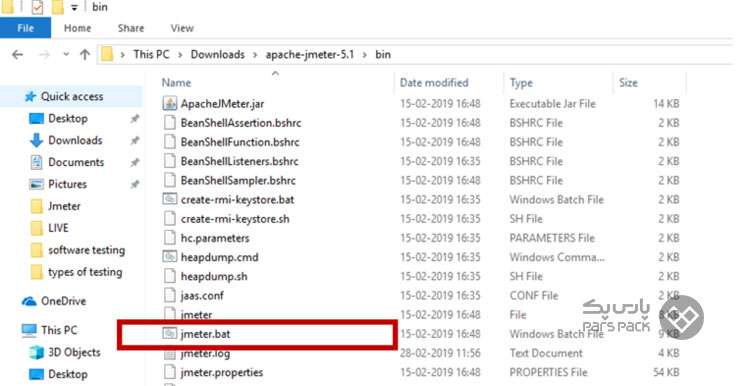750x386 pixels.
Task: Go up one folder level arrow
Action: [85, 55]
